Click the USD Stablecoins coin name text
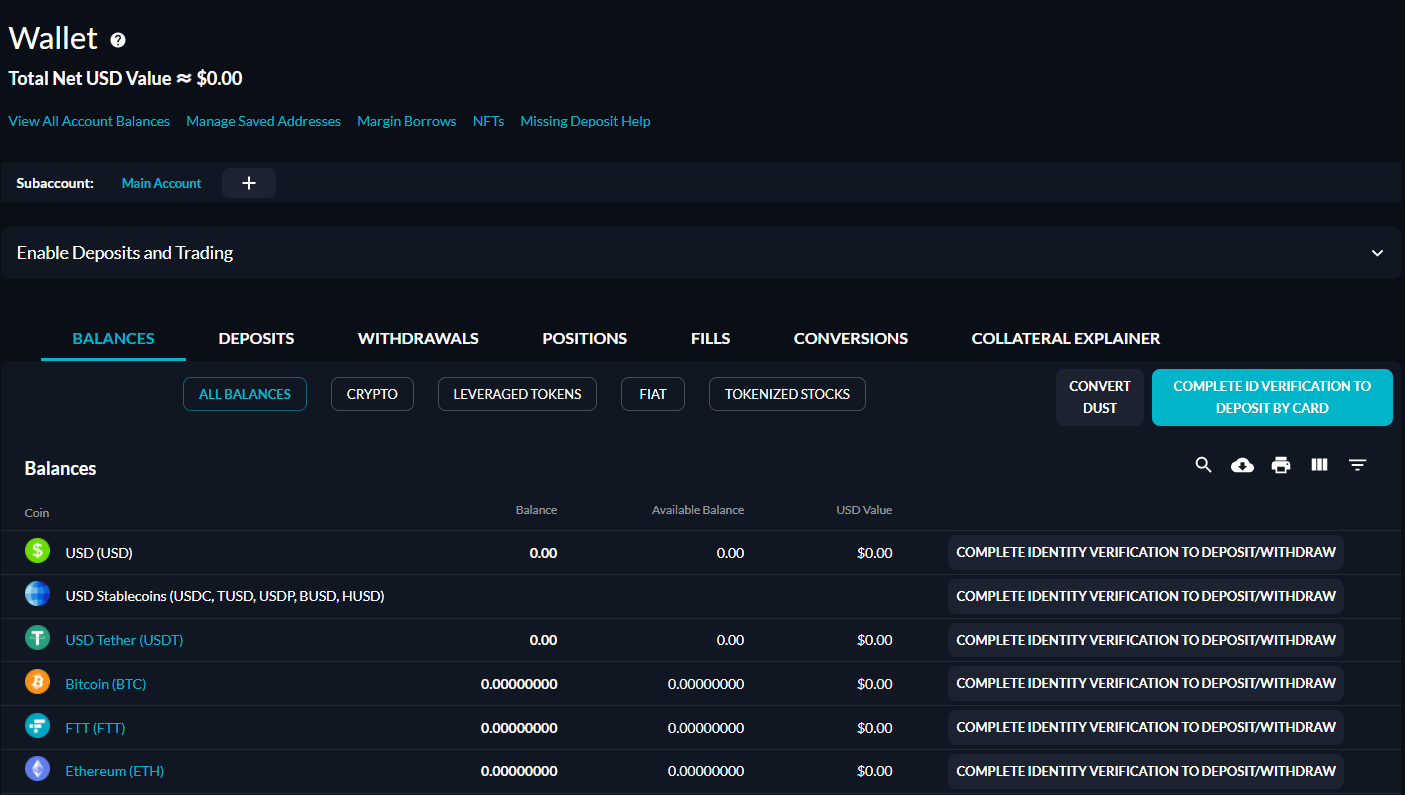 (x=225, y=596)
